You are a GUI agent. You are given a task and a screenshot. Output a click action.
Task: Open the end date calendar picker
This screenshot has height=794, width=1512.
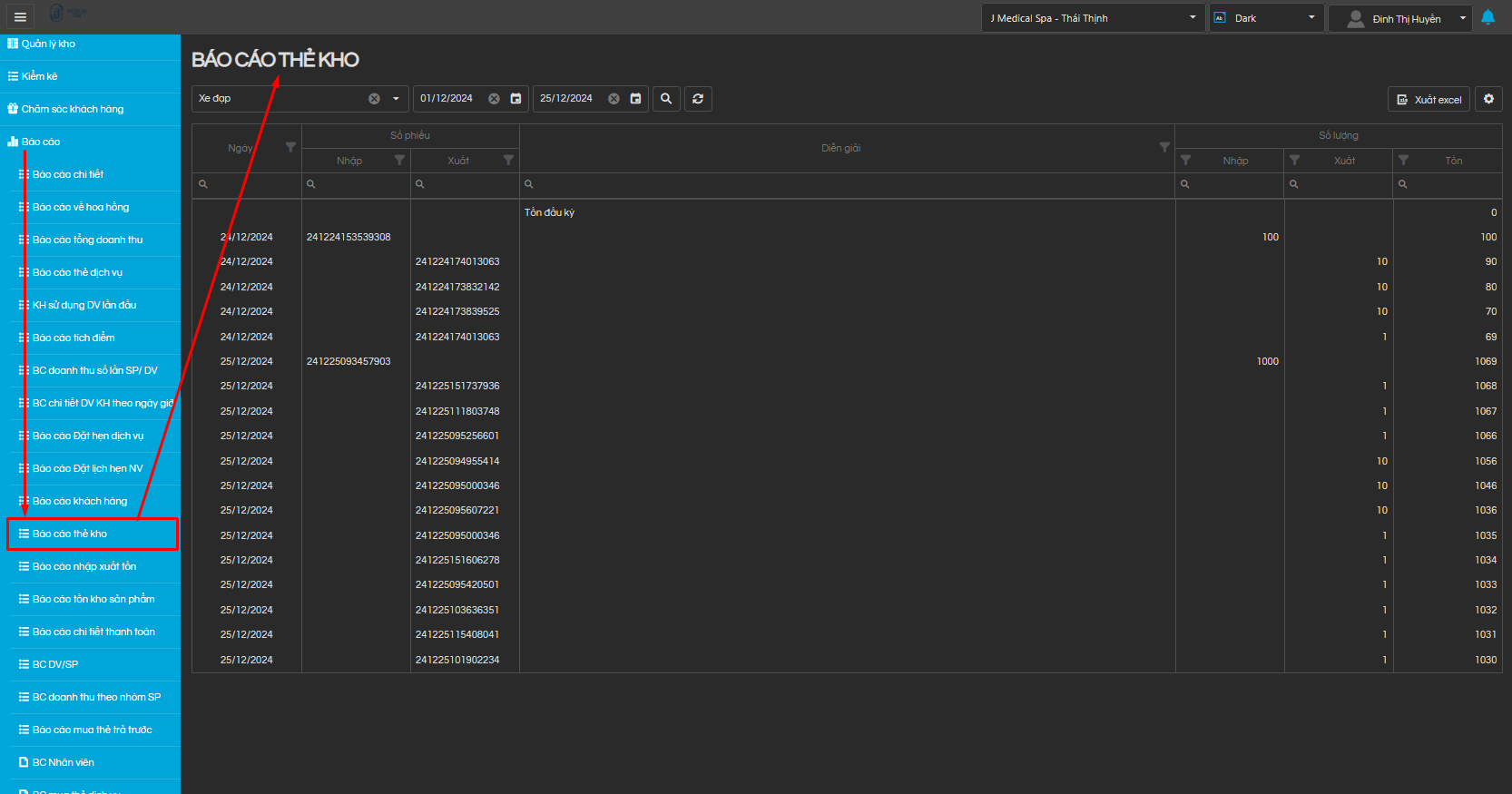click(x=635, y=99)
